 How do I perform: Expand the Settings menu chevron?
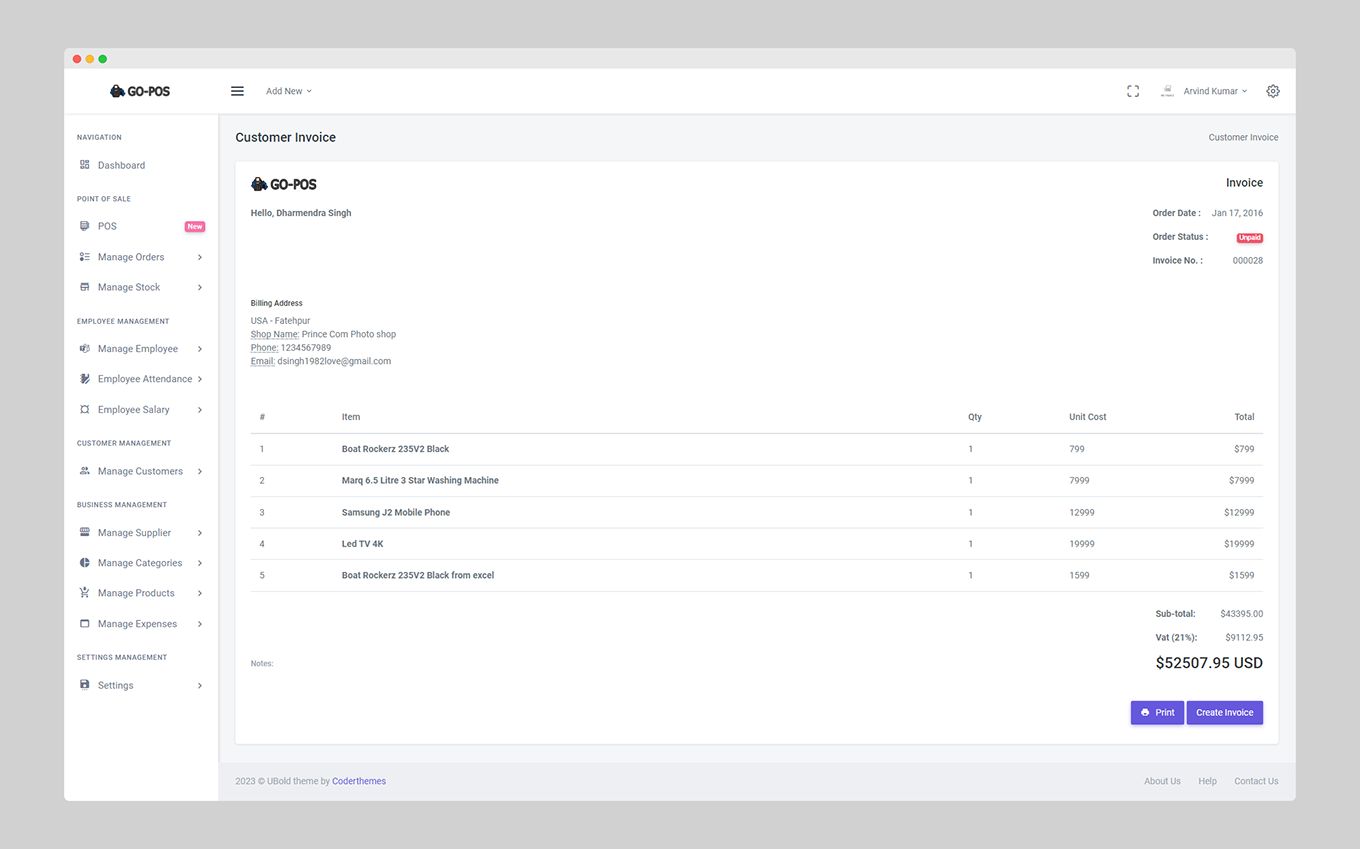(x=200, y=685)
